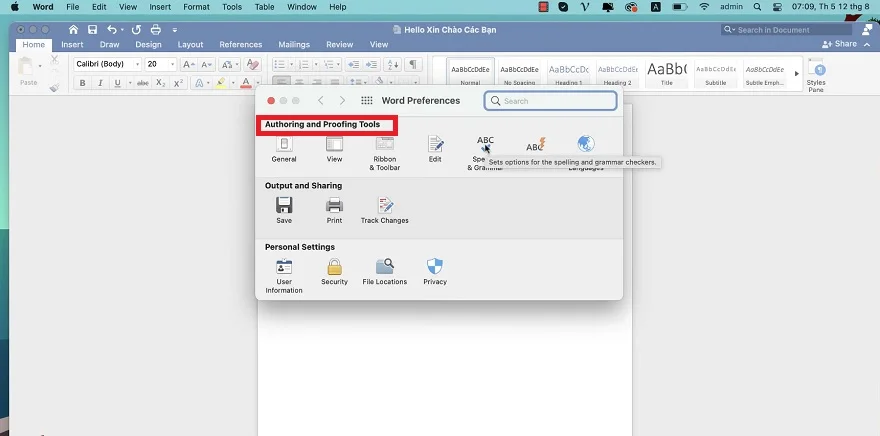Expand the Calibri (Body) font dropdown

click(135, 64)
